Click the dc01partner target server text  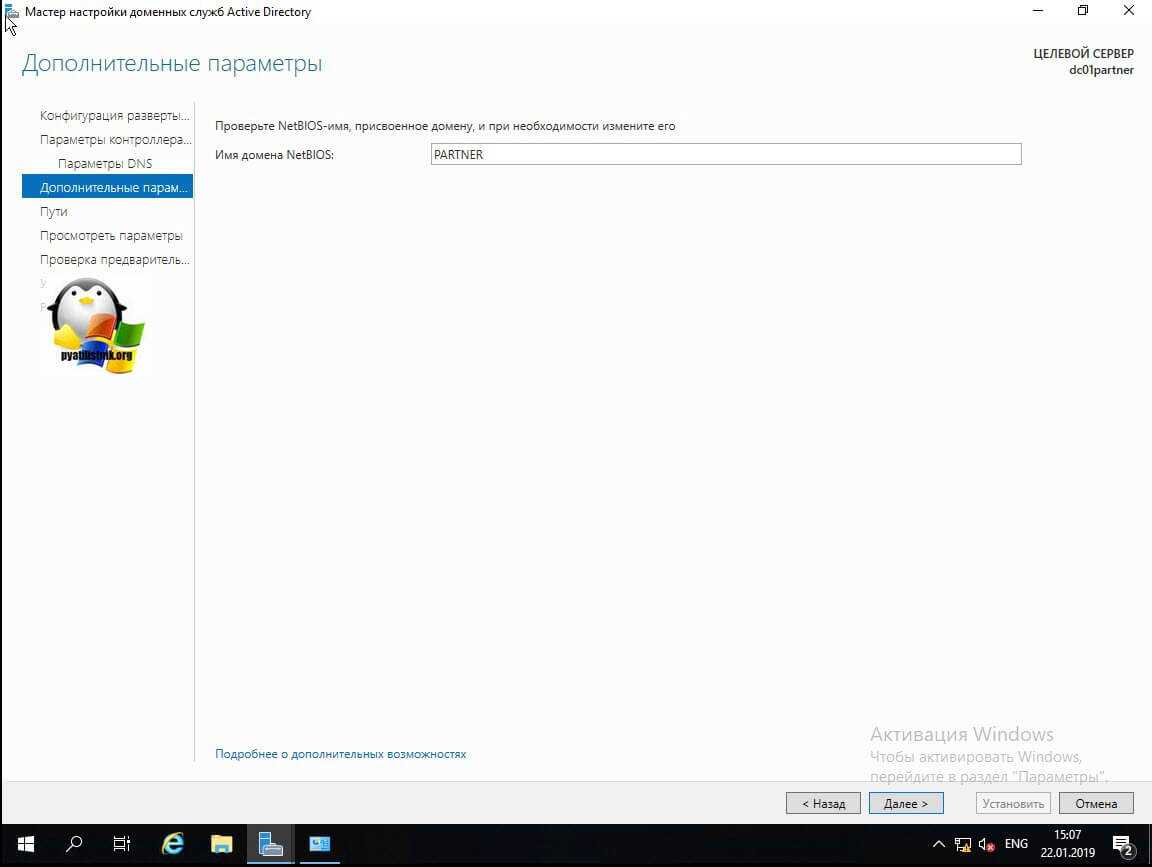point(1101,71)
